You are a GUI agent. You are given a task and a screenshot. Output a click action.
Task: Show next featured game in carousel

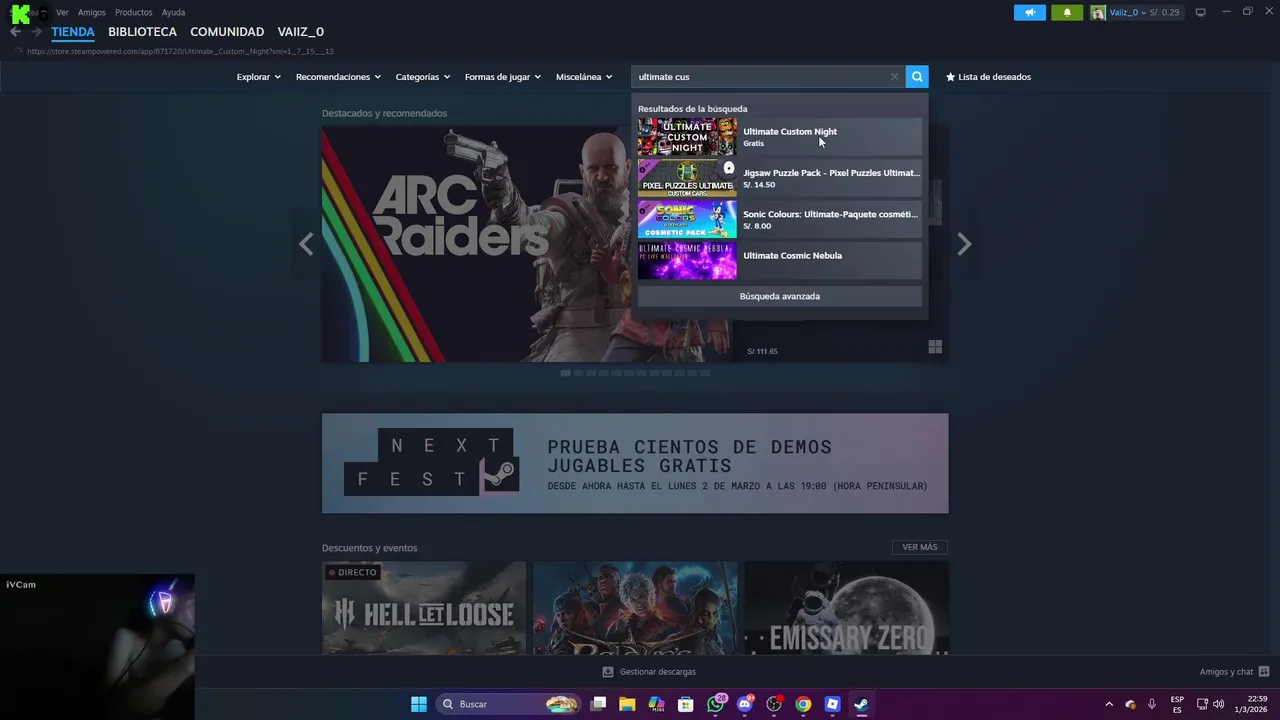point(964,244)
